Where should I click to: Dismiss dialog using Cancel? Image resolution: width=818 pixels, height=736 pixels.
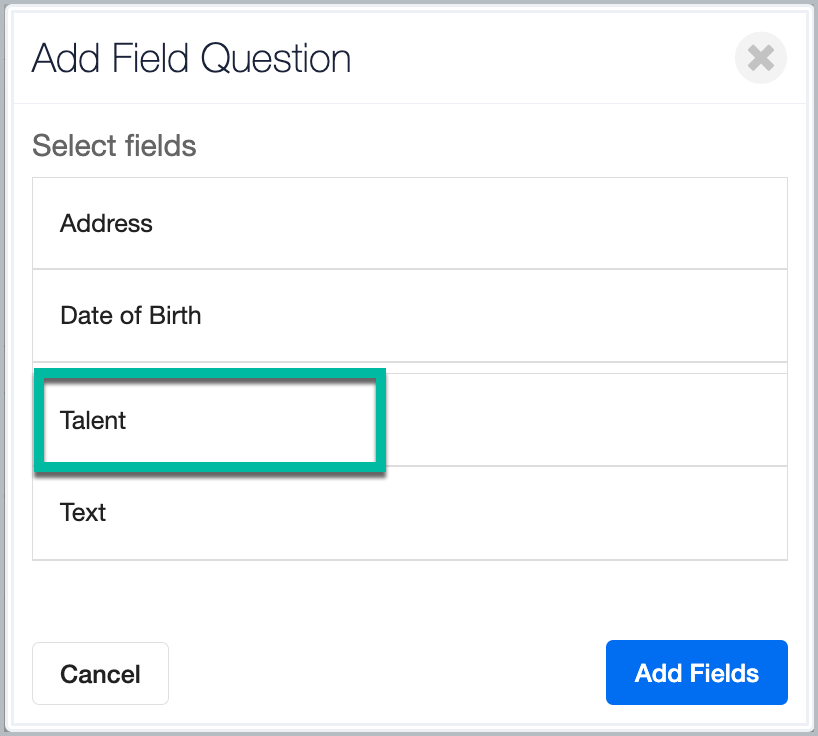click(x=100, y=674)
